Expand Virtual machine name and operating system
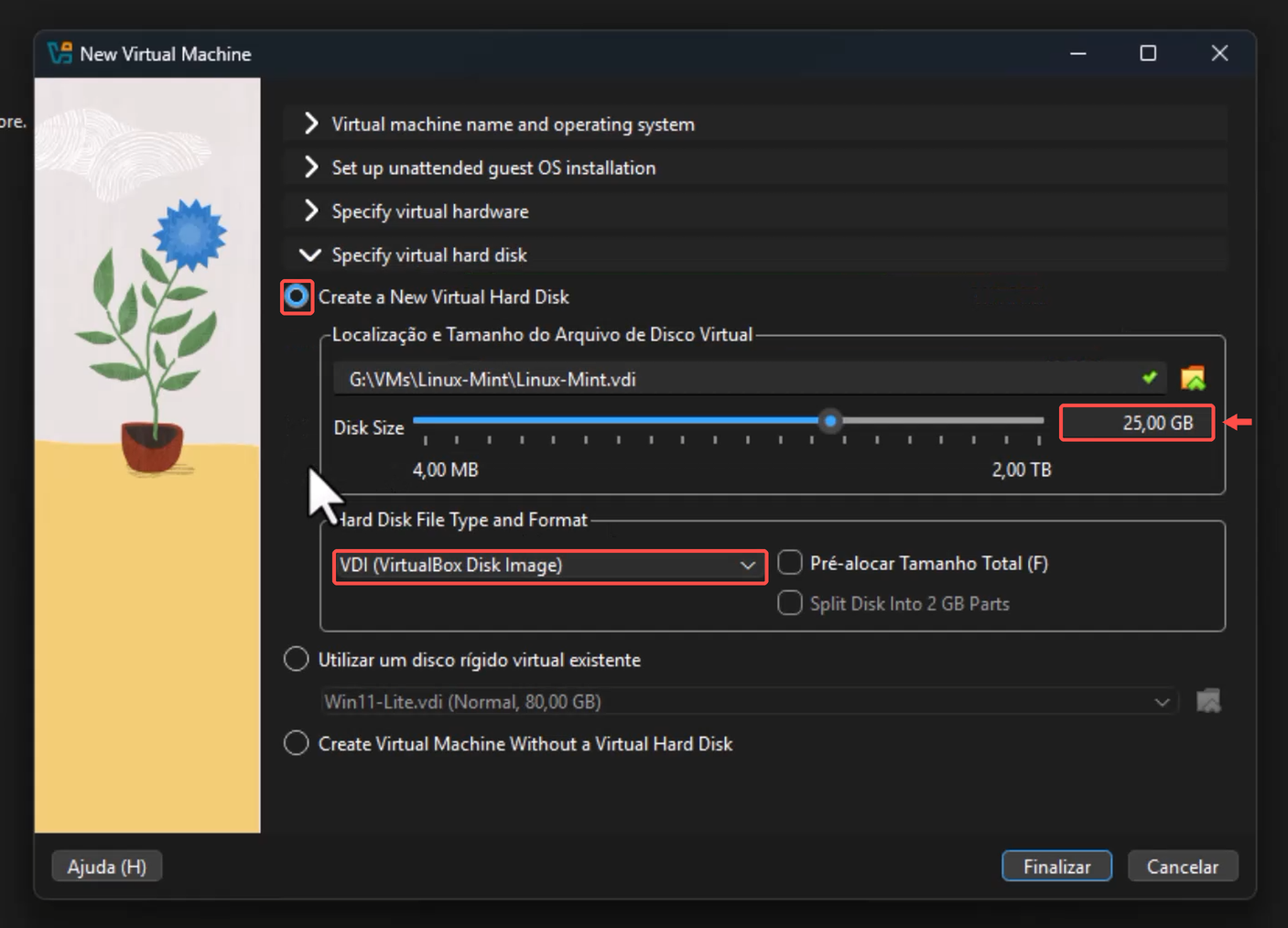Image resolution: width=1288 pixels, height=928 pixels. [x=755, y=124]
